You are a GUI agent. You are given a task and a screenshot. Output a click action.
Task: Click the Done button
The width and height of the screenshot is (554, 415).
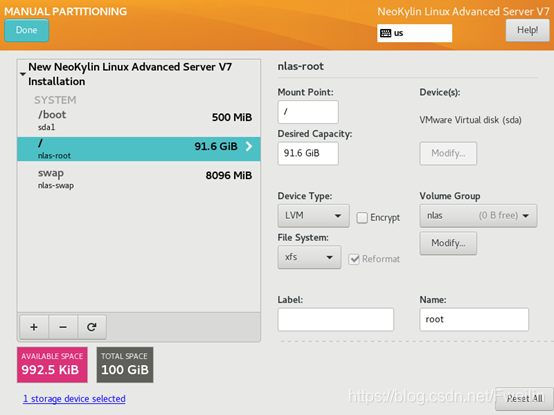coord(26,30)
